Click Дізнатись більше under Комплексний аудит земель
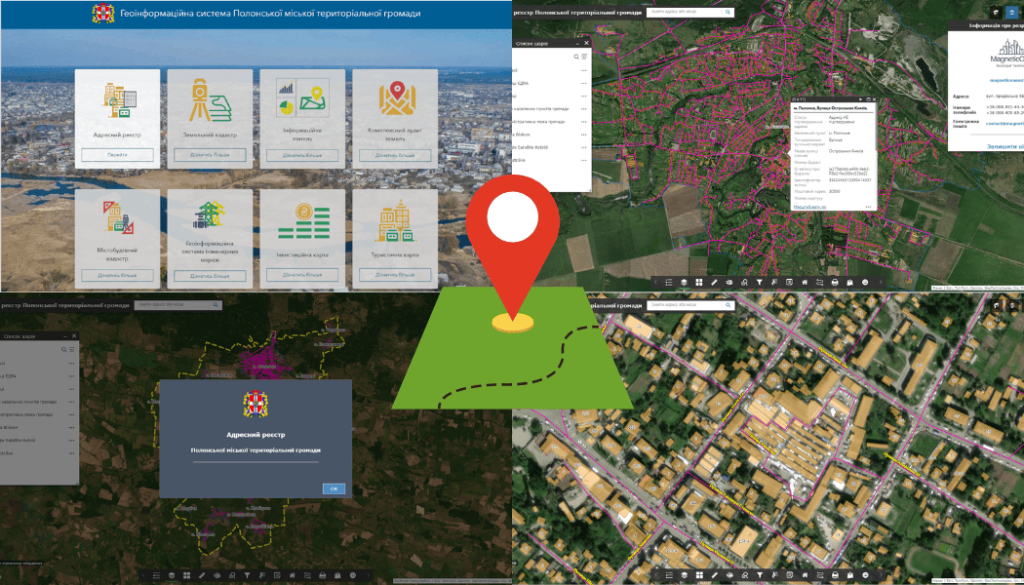This screenshot has width=1024, height=585. (x=395, y=155)
